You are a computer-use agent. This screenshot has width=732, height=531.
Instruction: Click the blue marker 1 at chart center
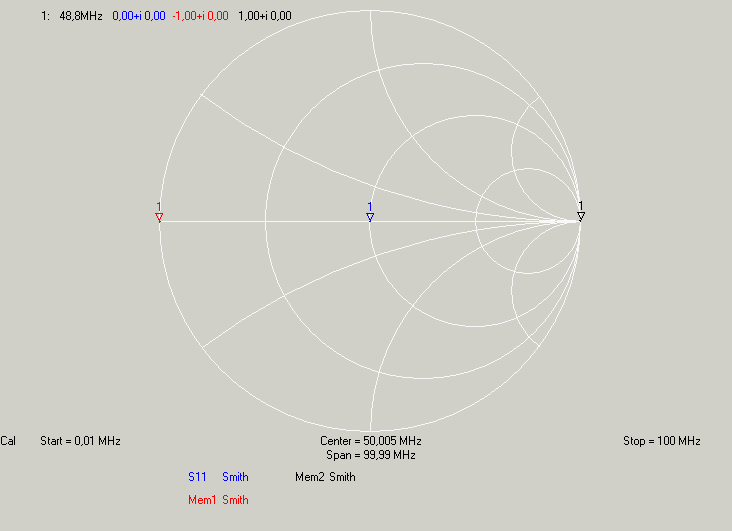click(x=370, y=212)
